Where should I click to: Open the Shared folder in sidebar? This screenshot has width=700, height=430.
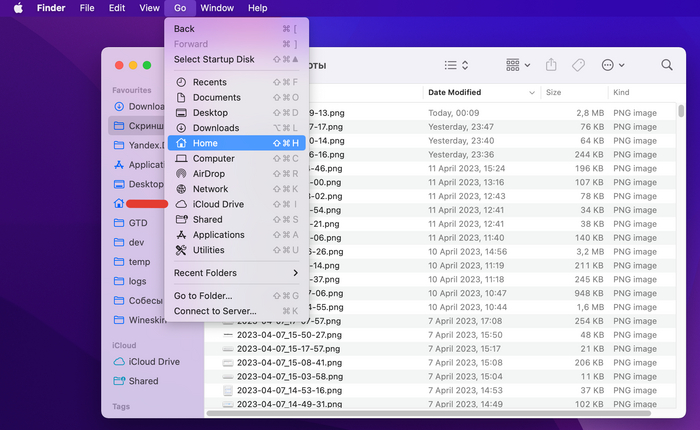[143, 381]
